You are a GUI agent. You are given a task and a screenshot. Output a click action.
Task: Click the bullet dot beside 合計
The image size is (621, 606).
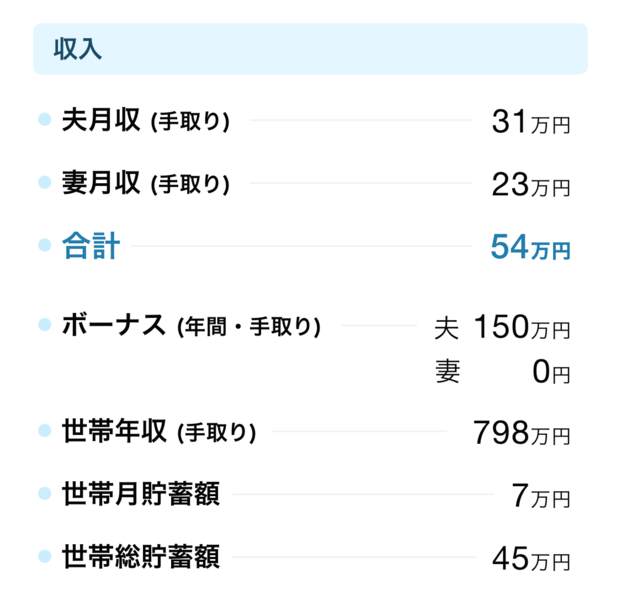pos(45,245)
